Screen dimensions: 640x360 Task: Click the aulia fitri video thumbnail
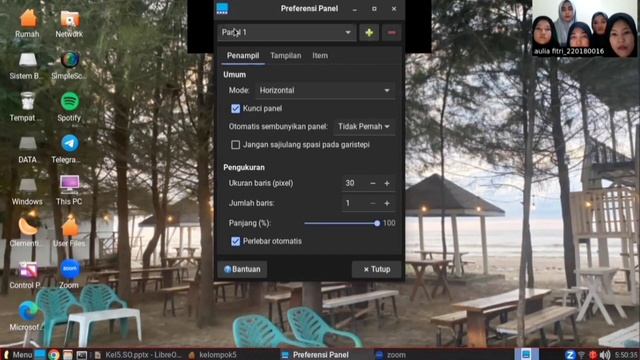click(584, 28)
